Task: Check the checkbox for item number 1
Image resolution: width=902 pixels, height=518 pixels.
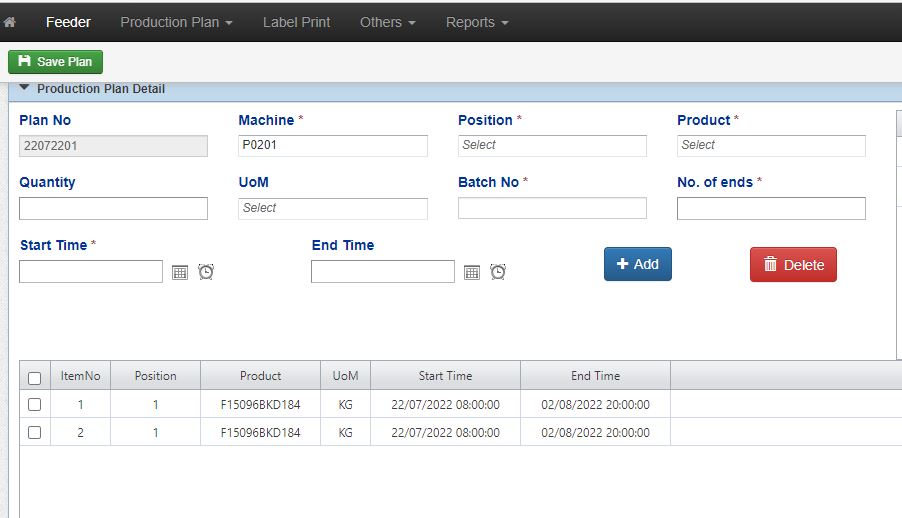Action: point(35,405)
